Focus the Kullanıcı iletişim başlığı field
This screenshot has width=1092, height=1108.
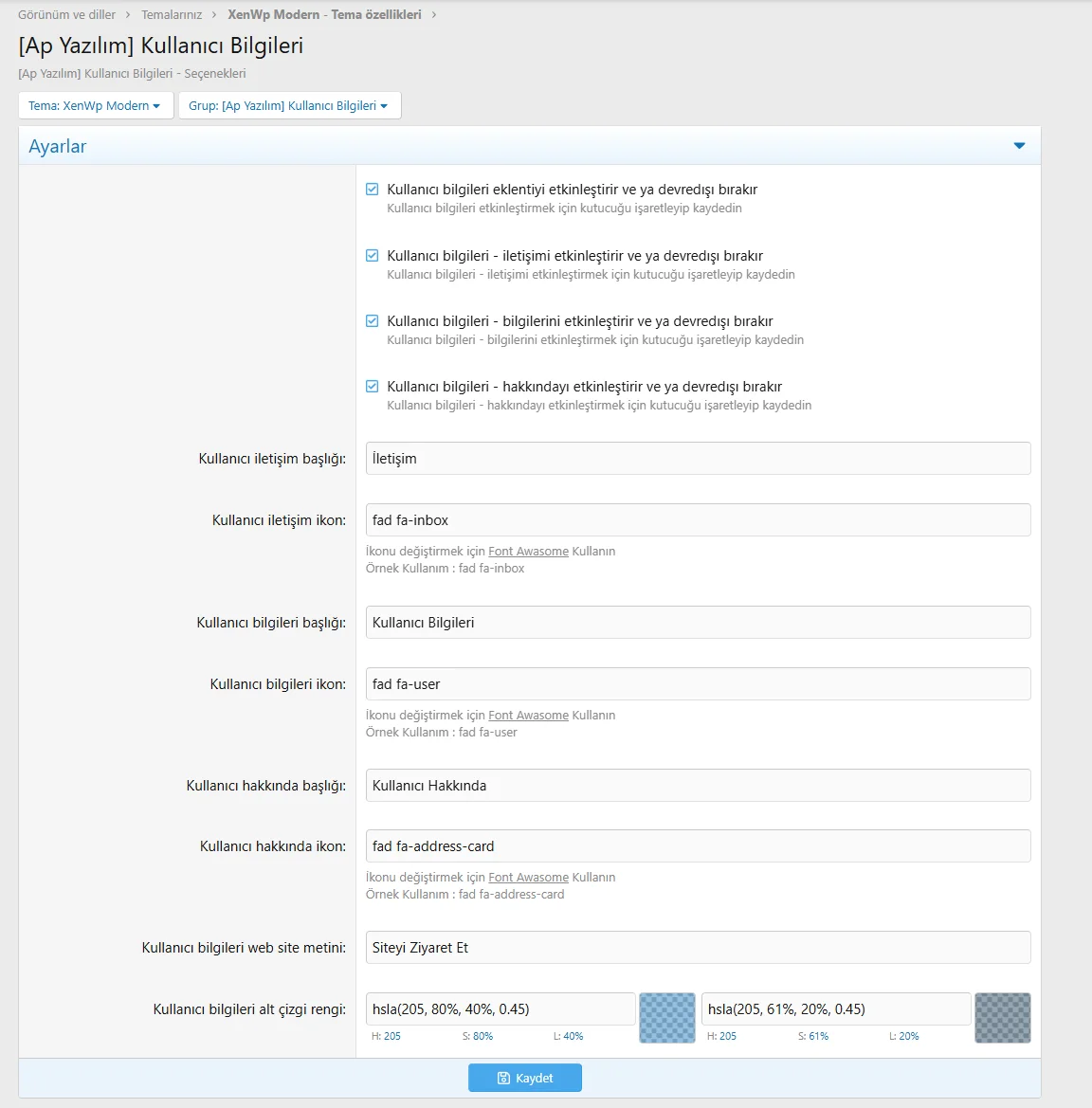698,459
